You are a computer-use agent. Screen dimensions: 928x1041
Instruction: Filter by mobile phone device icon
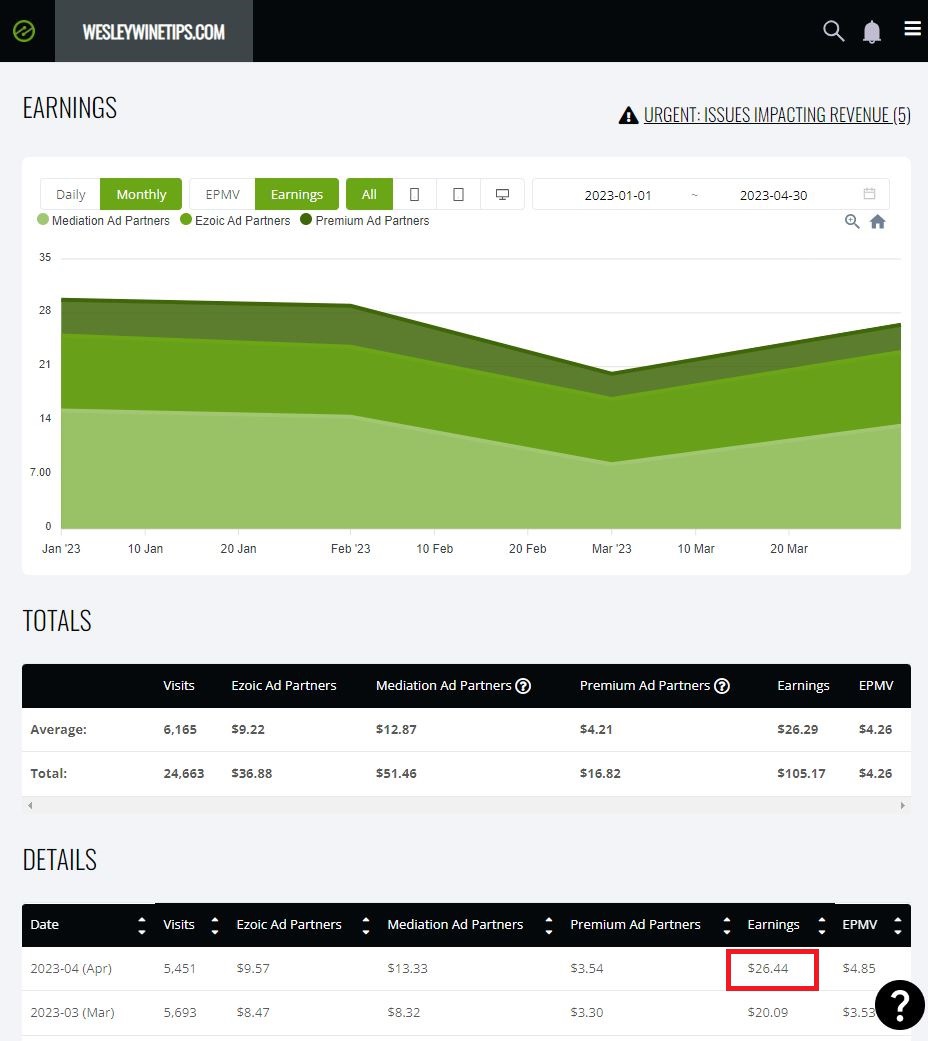click(x=414, y=195)
